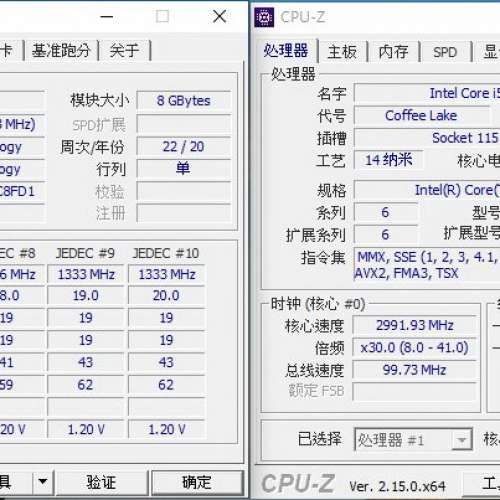Screen dimensions: 500x500
Task: Click the empty 注册 field
Action: tap(184, 213)
